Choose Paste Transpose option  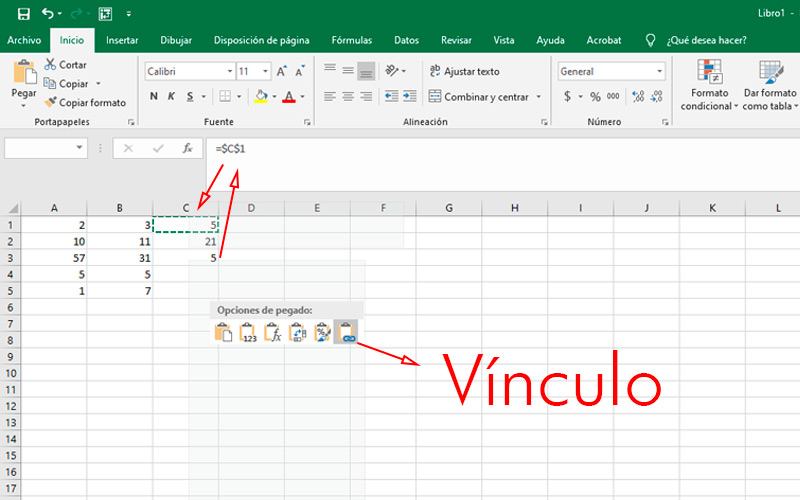(x=297, y=332)
